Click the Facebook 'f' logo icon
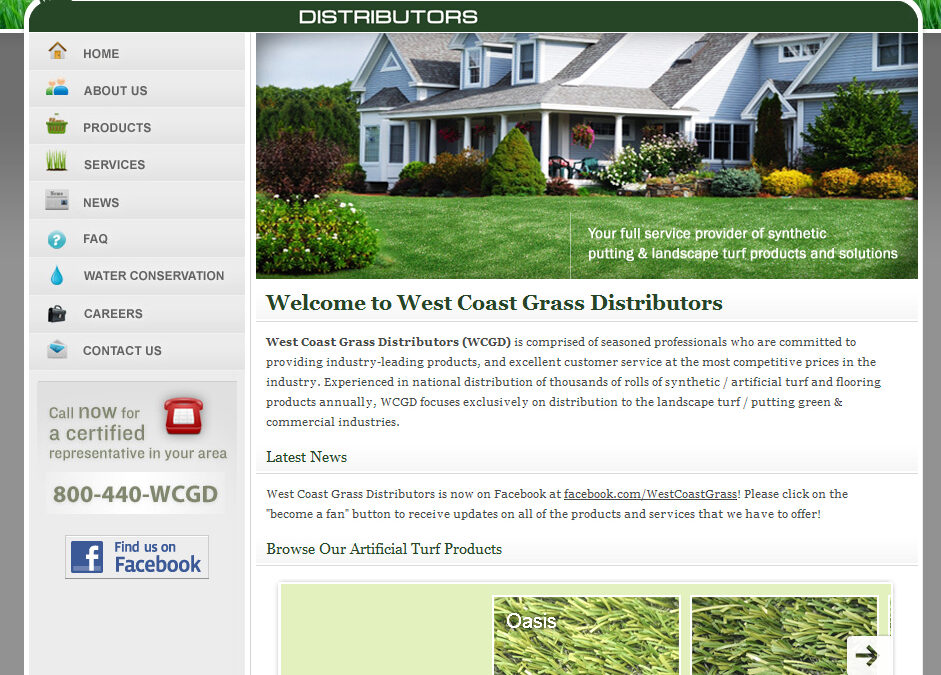 point(87,557)
